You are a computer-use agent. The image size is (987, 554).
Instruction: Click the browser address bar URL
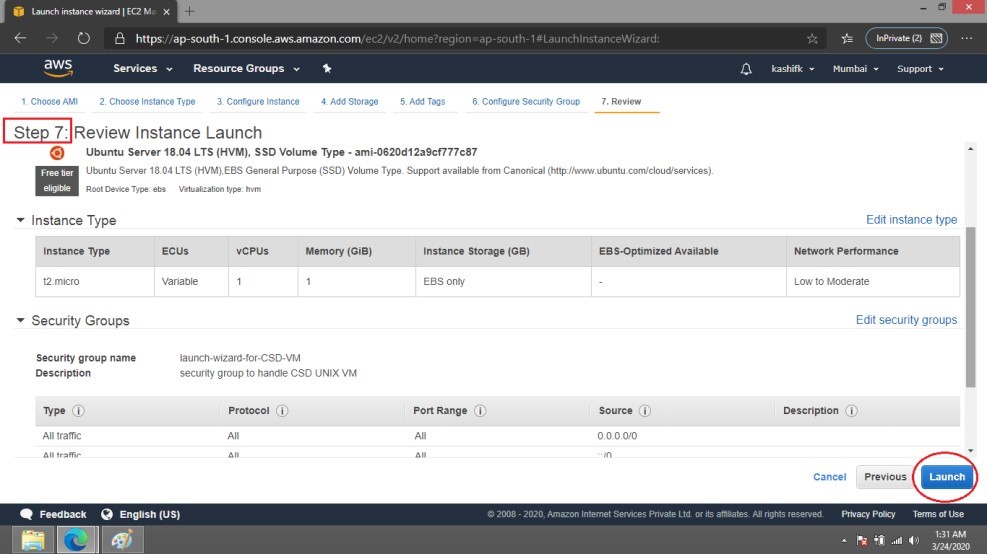click(397, 38)
